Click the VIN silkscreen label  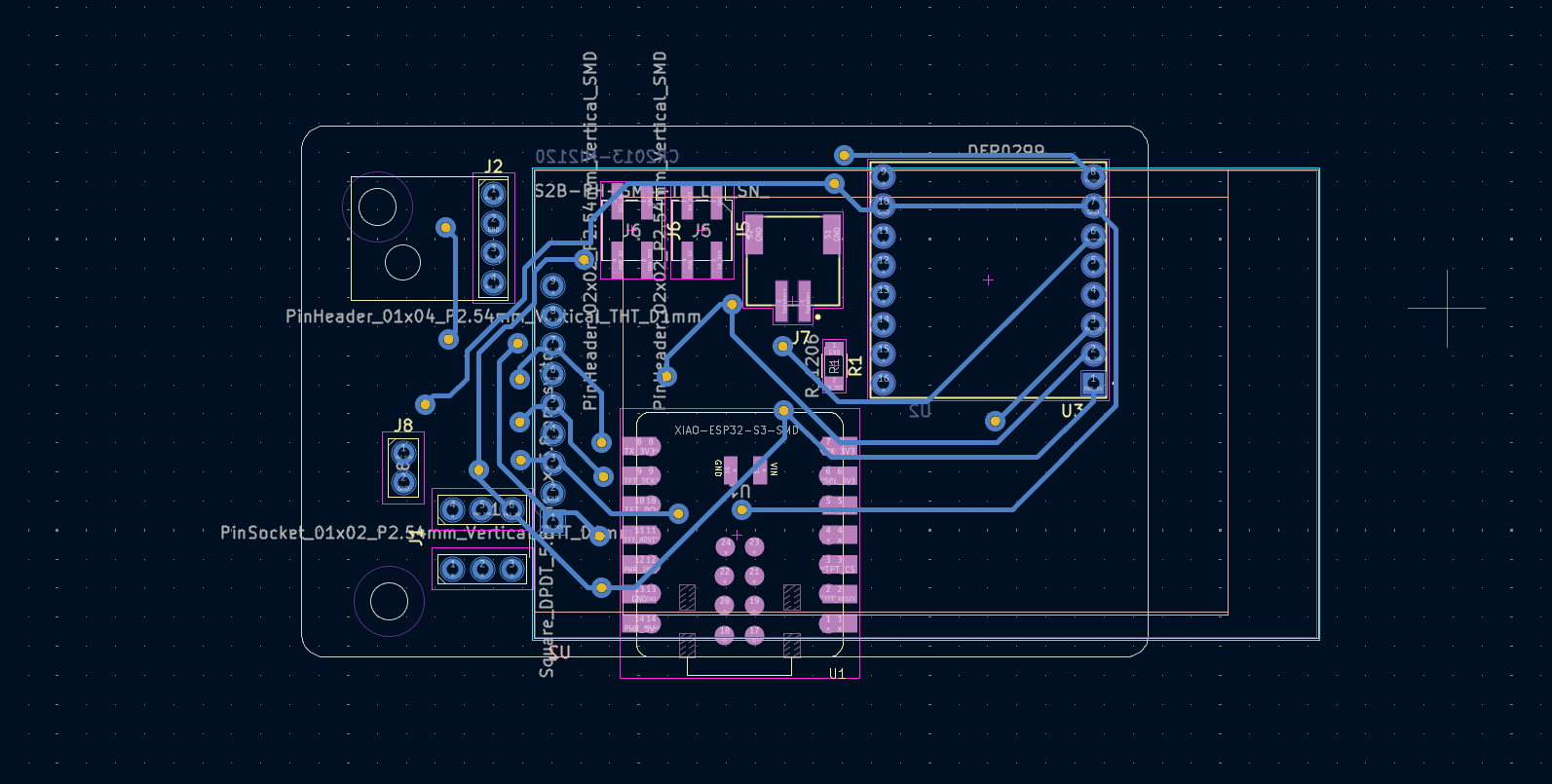pyautogui.click(x=774, y=469)
